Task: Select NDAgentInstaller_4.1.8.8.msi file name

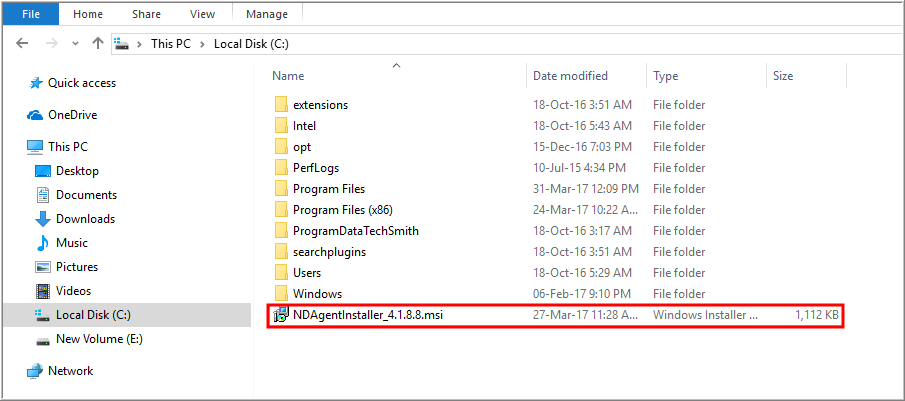Action: click(368, 315)
